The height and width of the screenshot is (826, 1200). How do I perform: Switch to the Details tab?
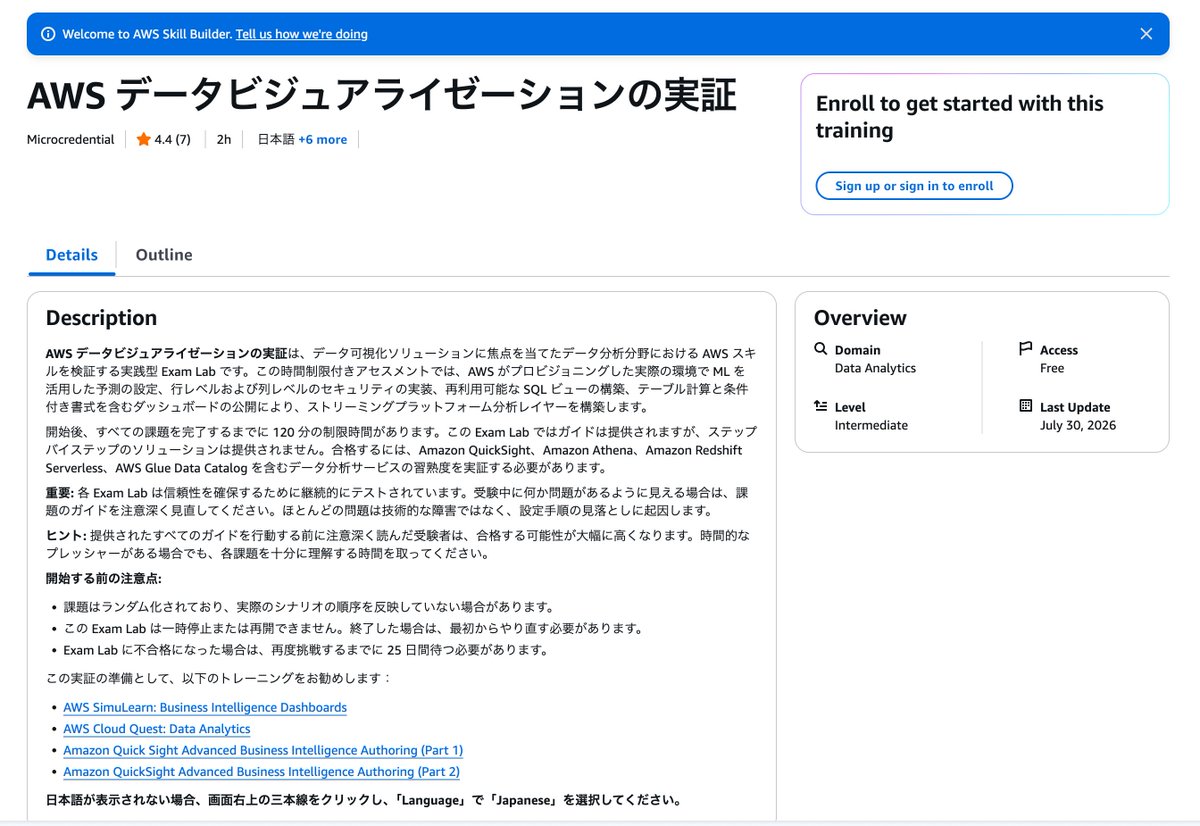coord(72,255)
